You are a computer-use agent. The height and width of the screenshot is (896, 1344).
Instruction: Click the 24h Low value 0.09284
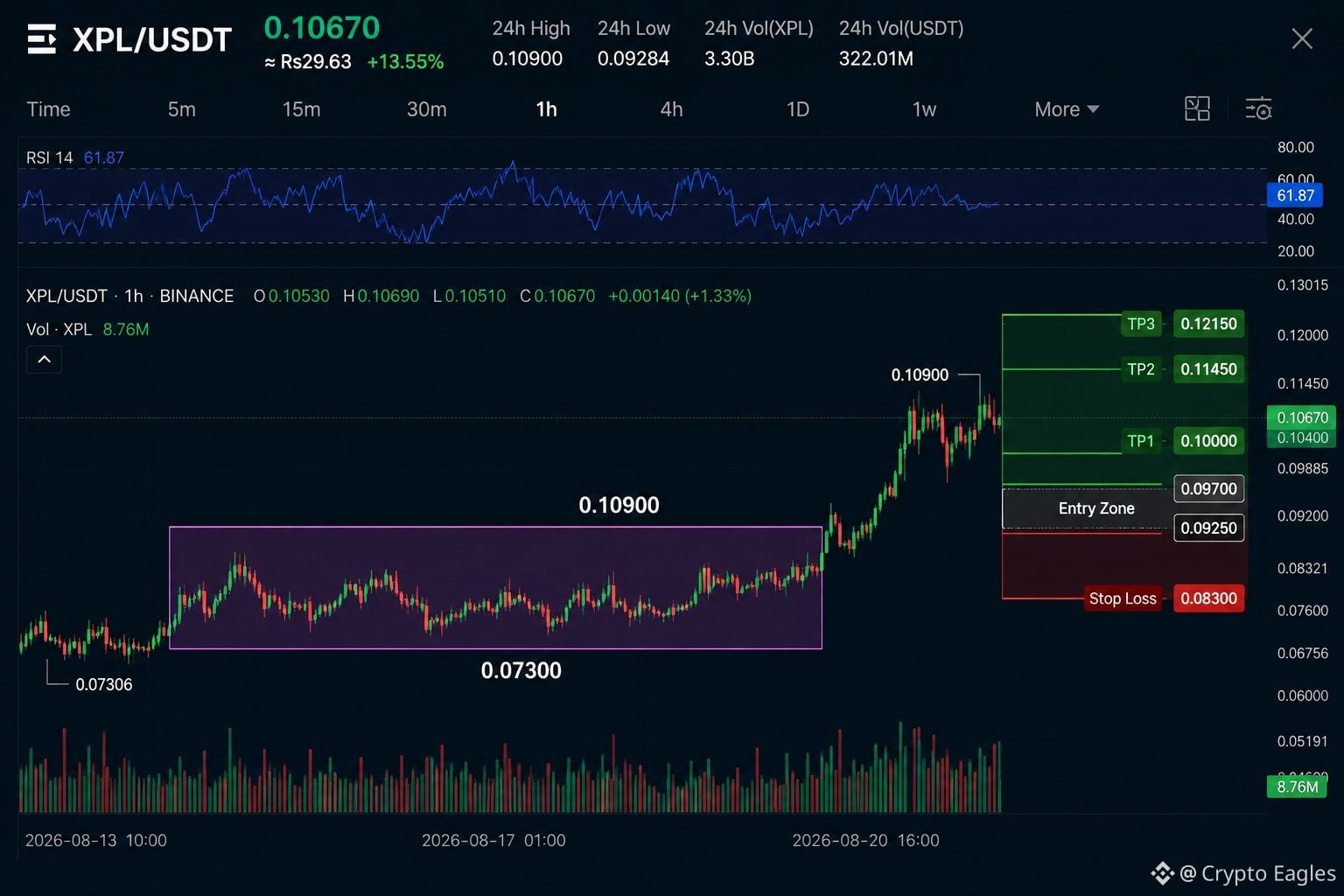click(633, 59)
